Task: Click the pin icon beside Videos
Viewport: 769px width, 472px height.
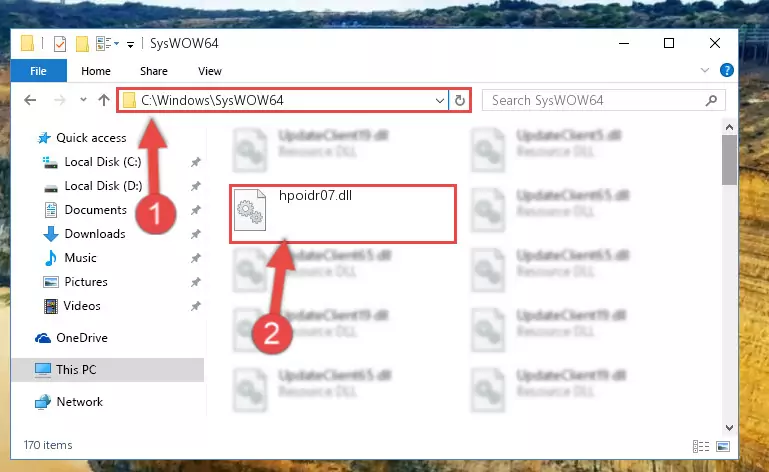Action: (196, 306)
